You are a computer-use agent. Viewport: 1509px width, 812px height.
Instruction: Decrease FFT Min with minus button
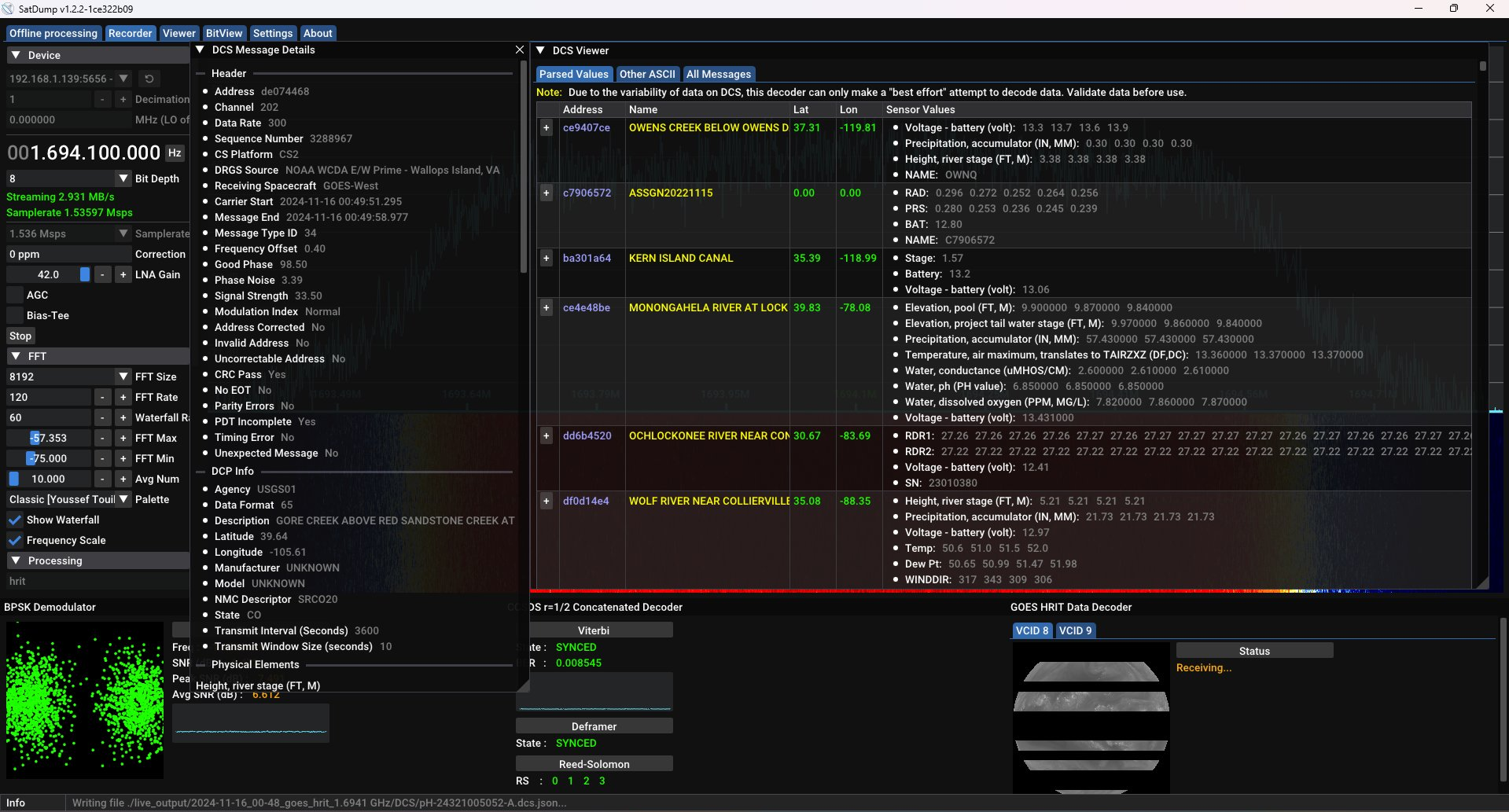click(102, 458)
